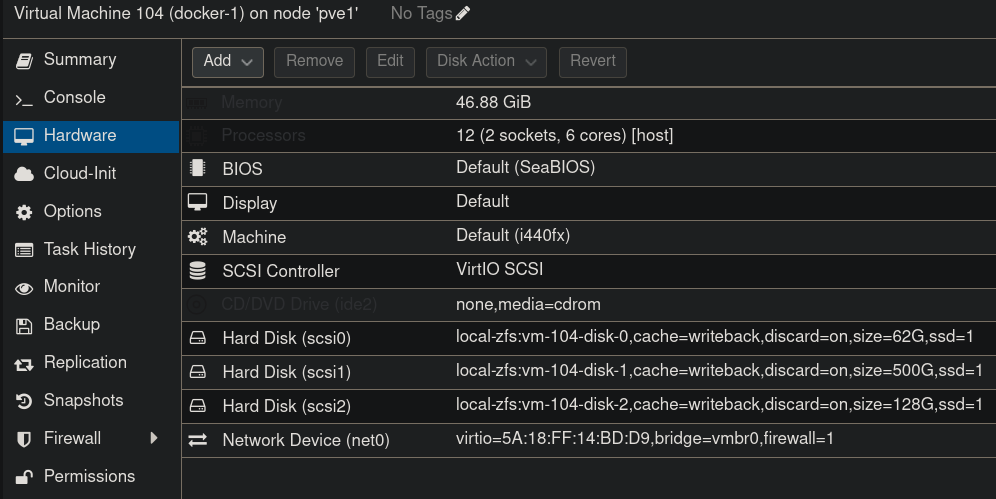996x499 pixels.
Task: Go to Snapshots section
Action: (83, 401)
